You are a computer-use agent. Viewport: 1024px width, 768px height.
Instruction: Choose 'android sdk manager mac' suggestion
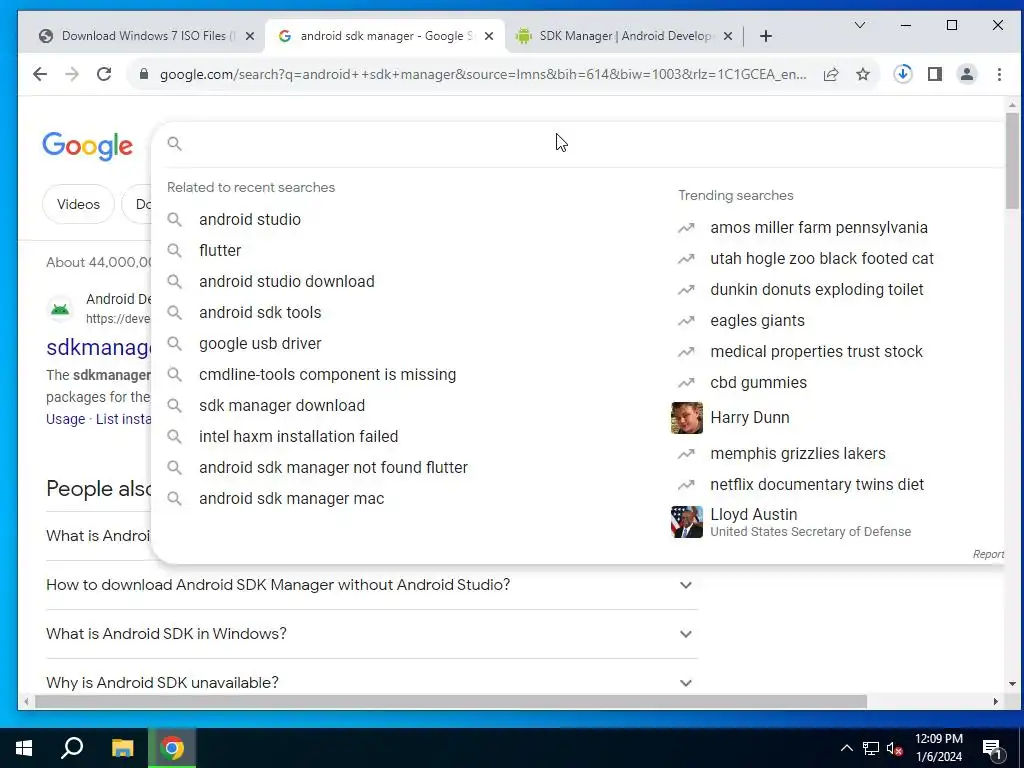pos(291,498)
